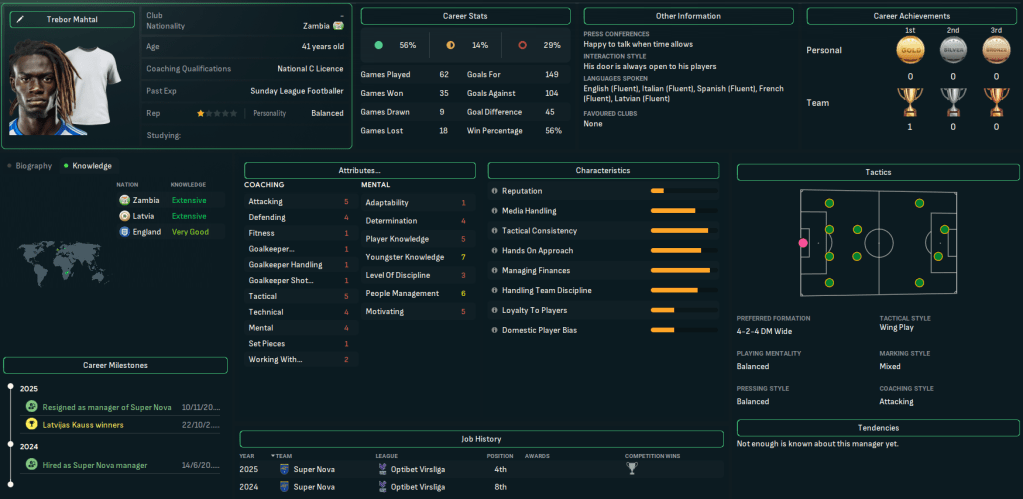Open the Career Stats panel header
This screenshot has width=1023, height=499.
(465, 16)
